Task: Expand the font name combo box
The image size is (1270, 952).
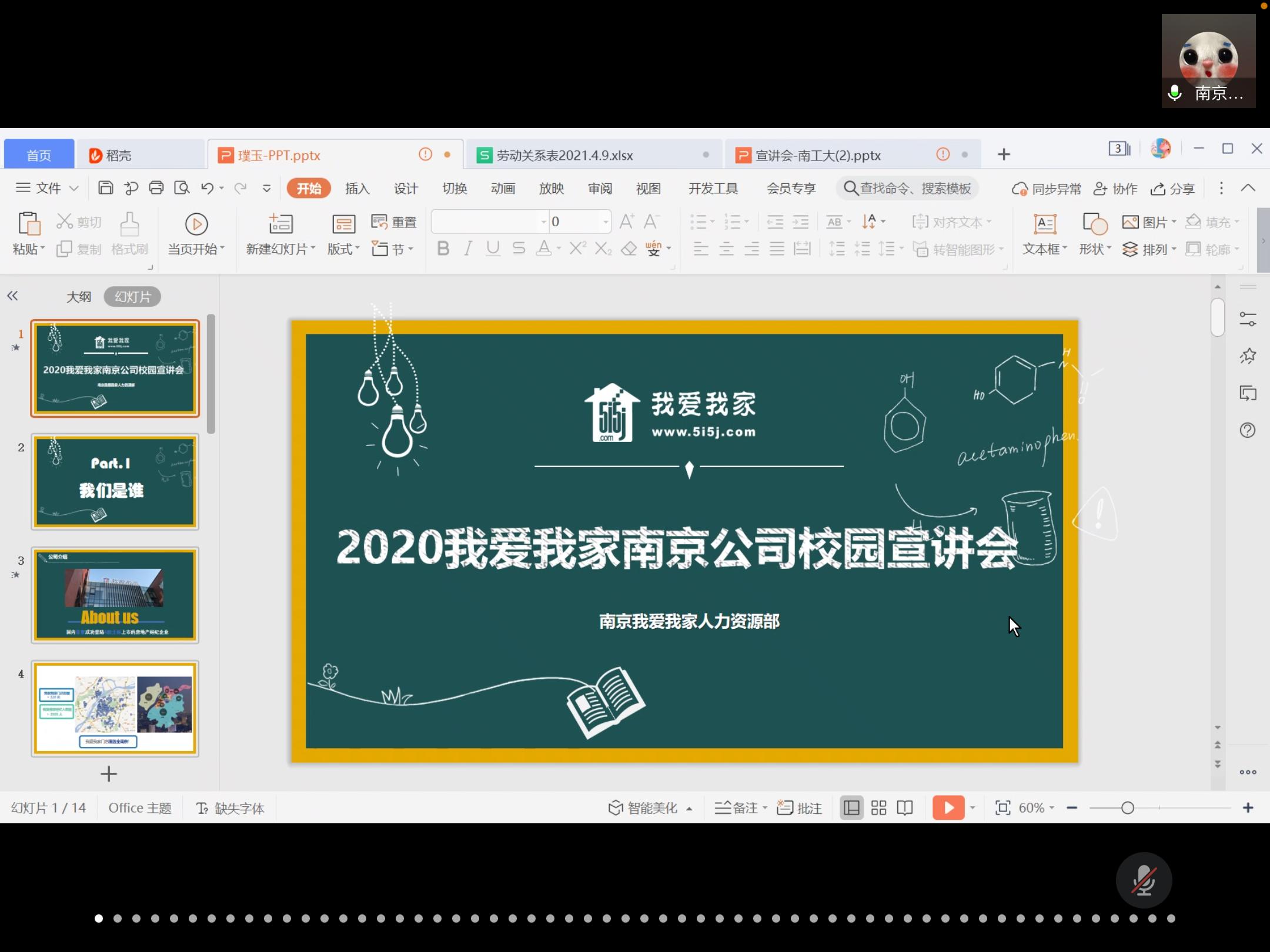Action: [544, 222]
